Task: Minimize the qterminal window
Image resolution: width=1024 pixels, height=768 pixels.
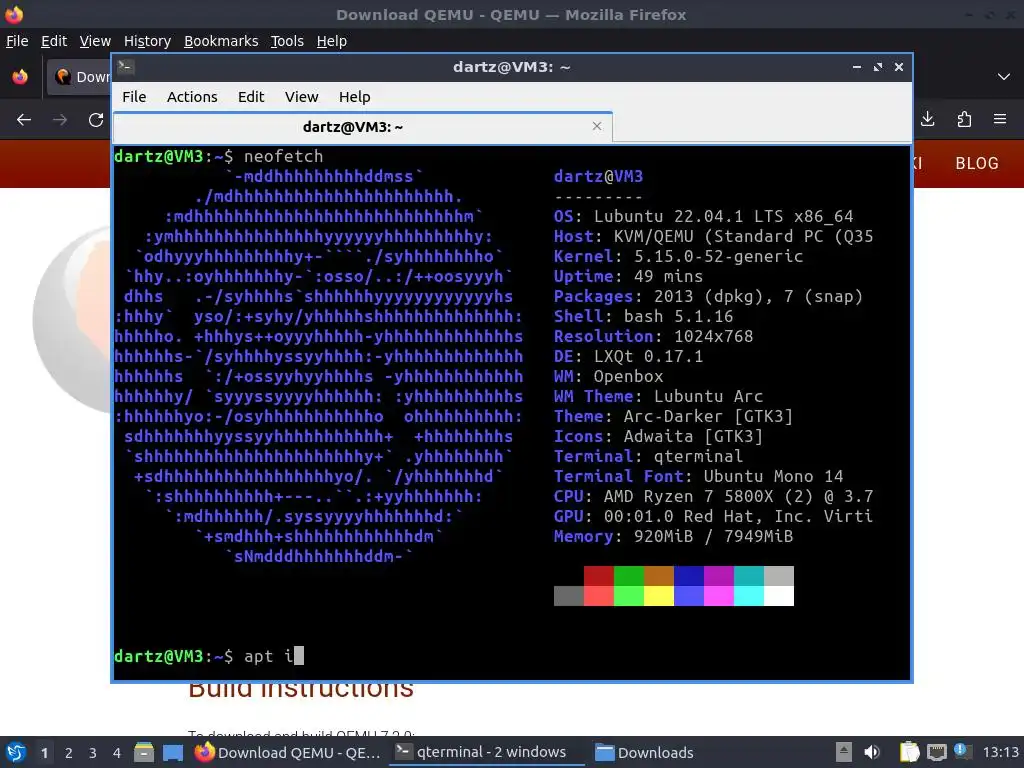Action: (x=857, y=67)
